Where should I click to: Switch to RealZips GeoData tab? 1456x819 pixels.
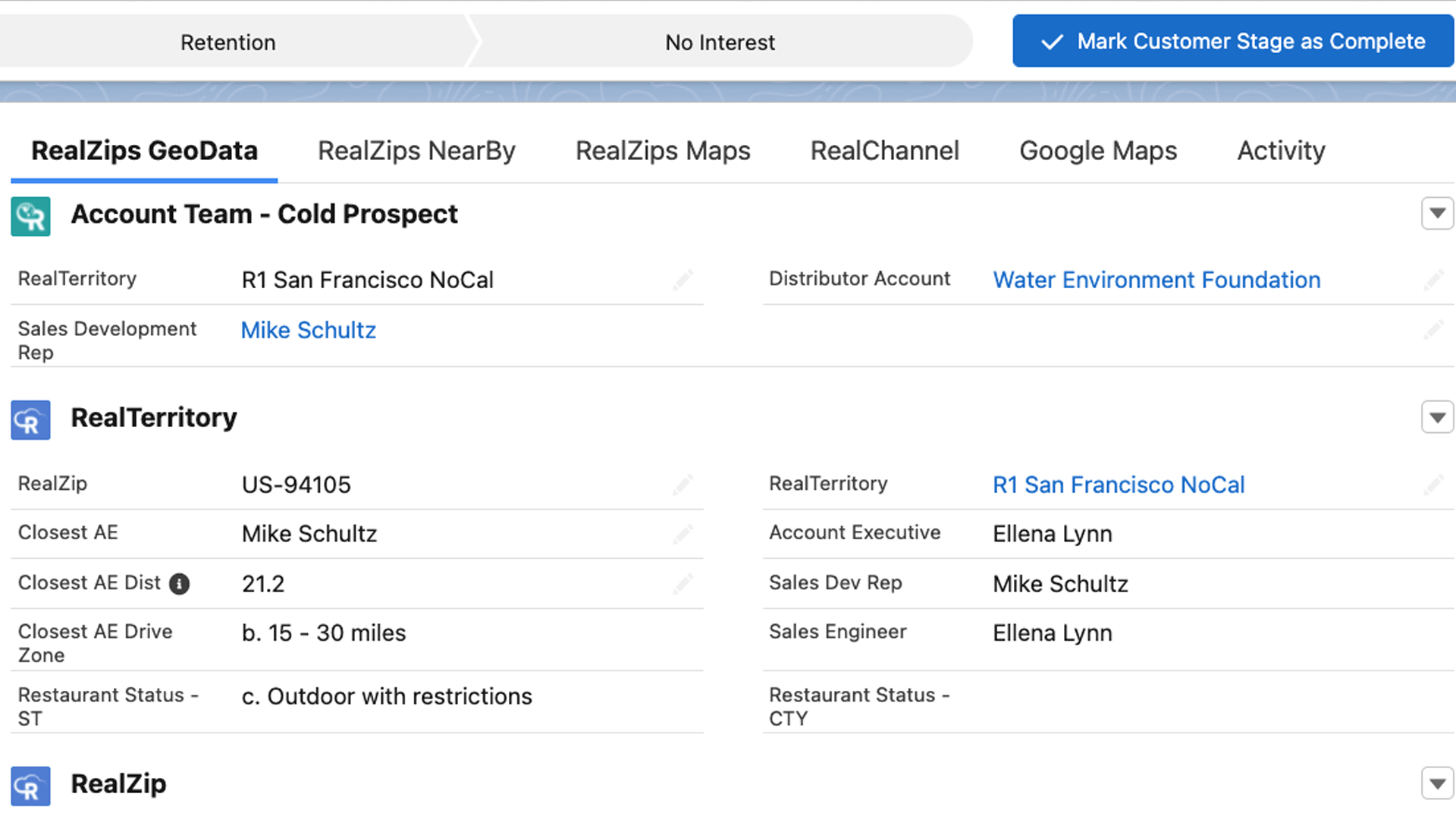point(144,150)
